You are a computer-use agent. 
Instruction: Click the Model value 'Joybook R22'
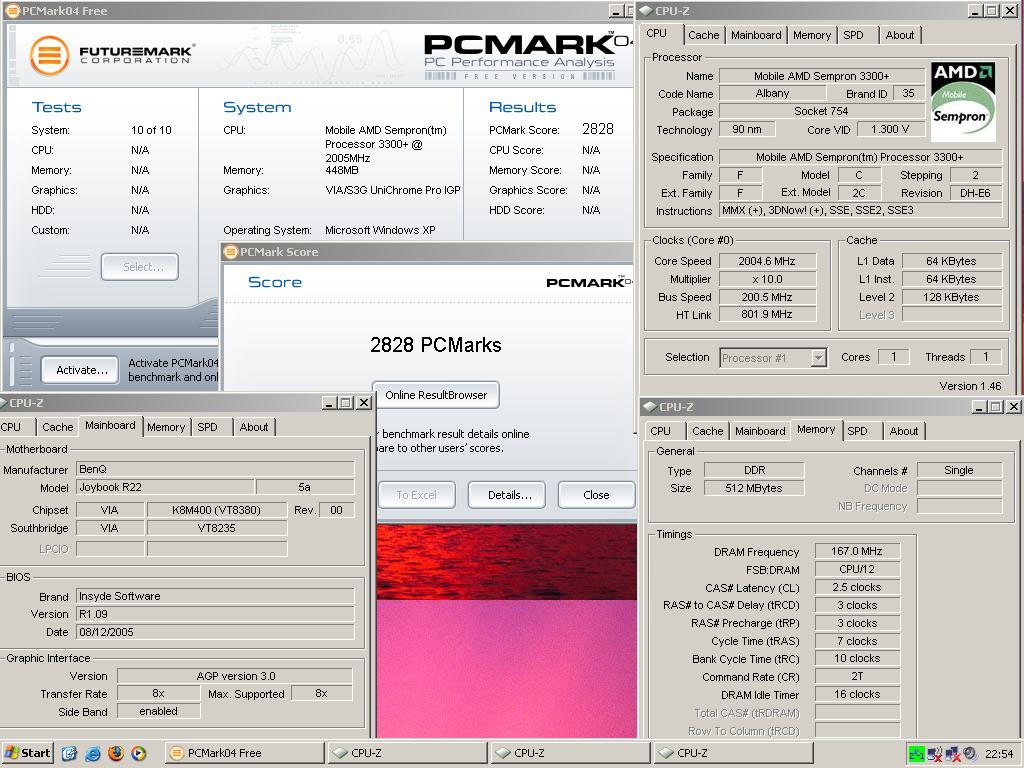tap(165, 487)
